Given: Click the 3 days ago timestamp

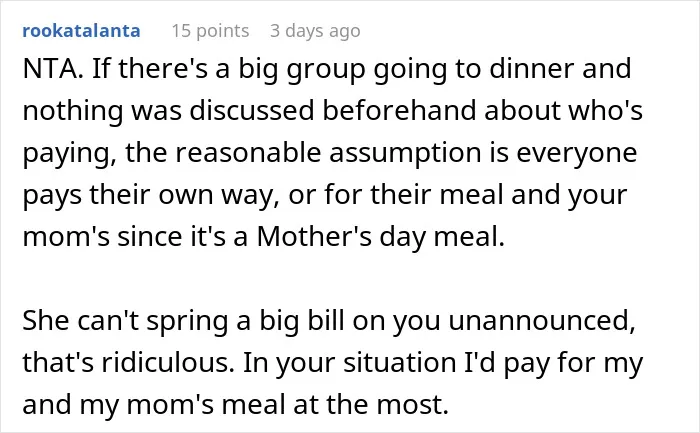Looking at the screenshot, I should click(x=315, y=31).
